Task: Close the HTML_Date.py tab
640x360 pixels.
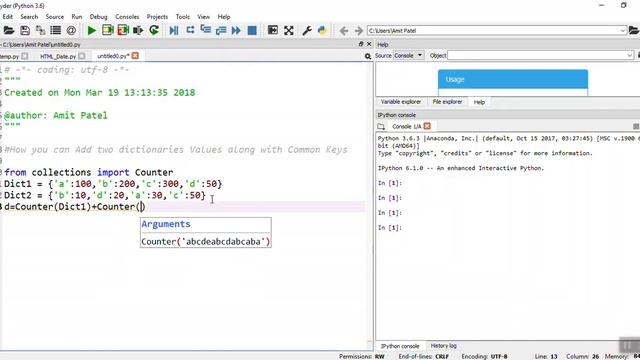Action: pos(82,56)
